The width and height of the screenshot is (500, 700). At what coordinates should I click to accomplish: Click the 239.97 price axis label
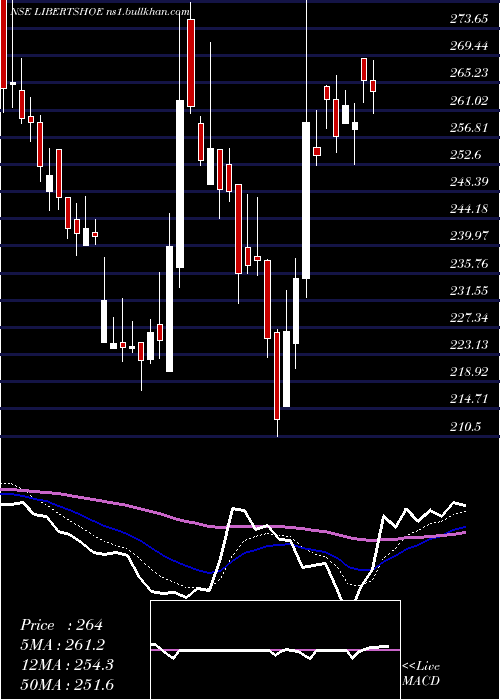(469, 236)
